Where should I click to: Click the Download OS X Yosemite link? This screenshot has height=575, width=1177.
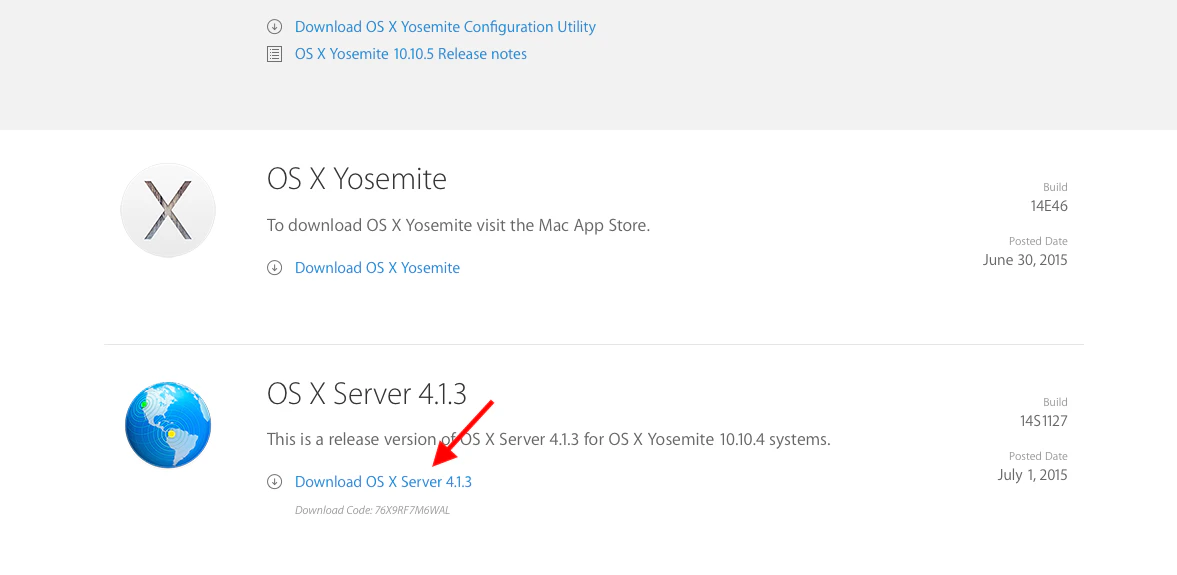[377, 268]
